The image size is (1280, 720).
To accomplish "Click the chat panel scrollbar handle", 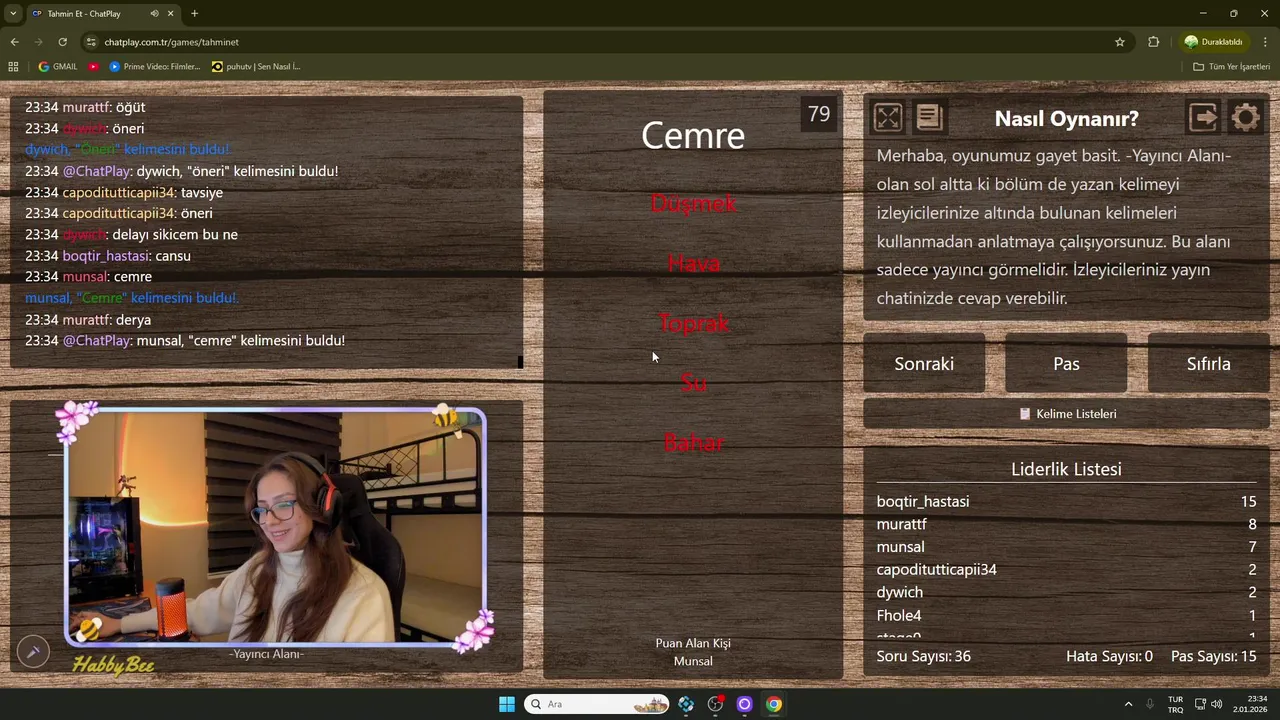I will point(520,362).
